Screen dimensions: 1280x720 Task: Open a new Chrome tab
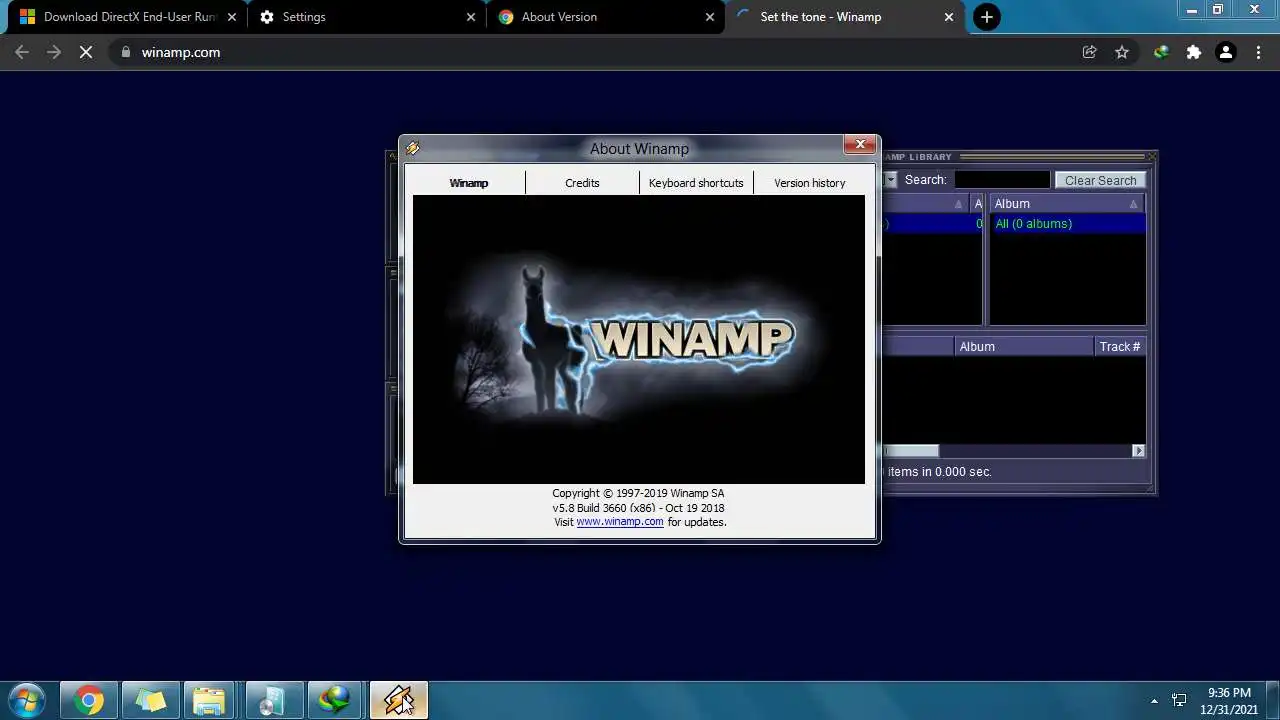click(x=986, y=17)
